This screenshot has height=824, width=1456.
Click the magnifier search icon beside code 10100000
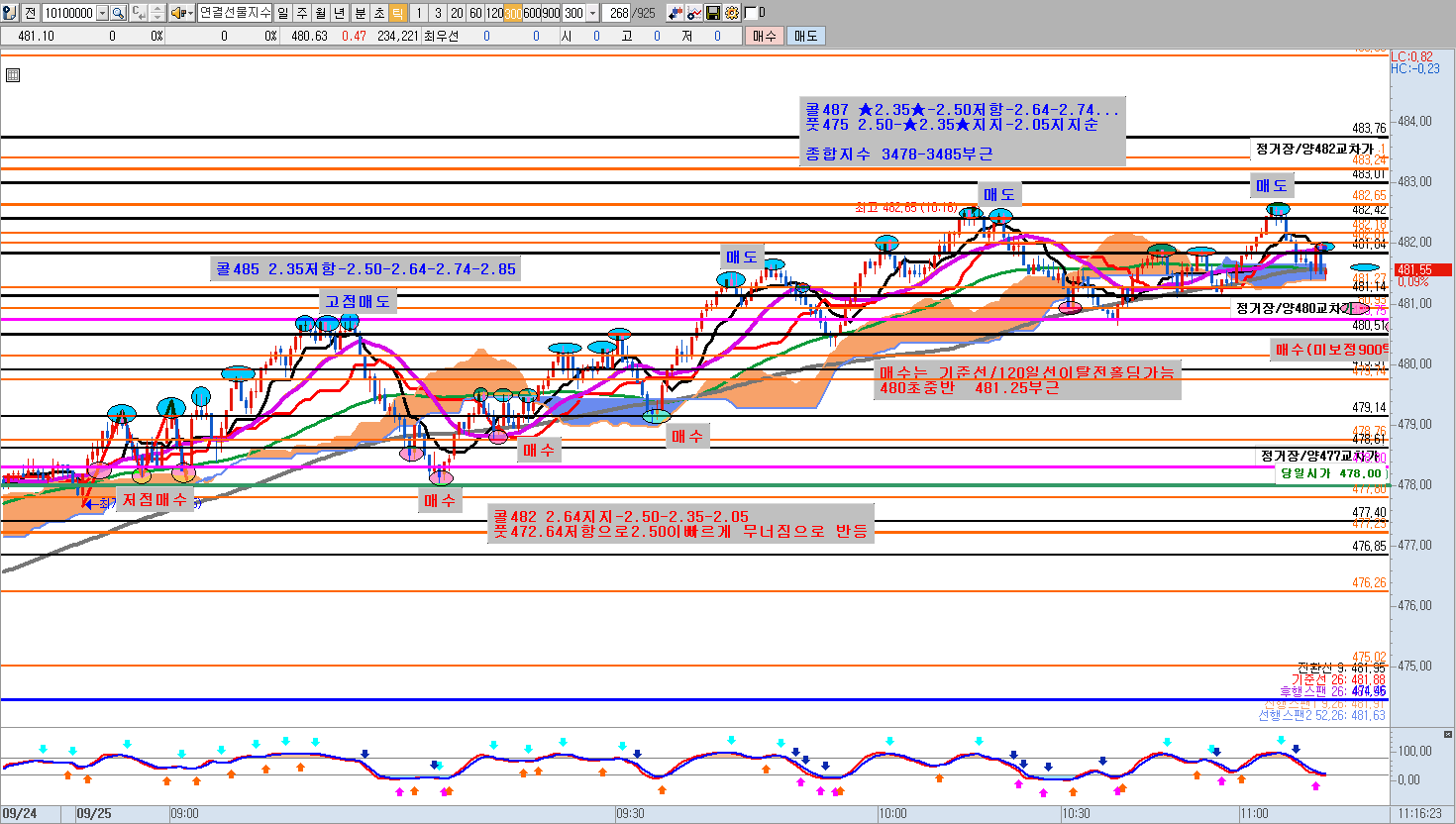point(119,13)
